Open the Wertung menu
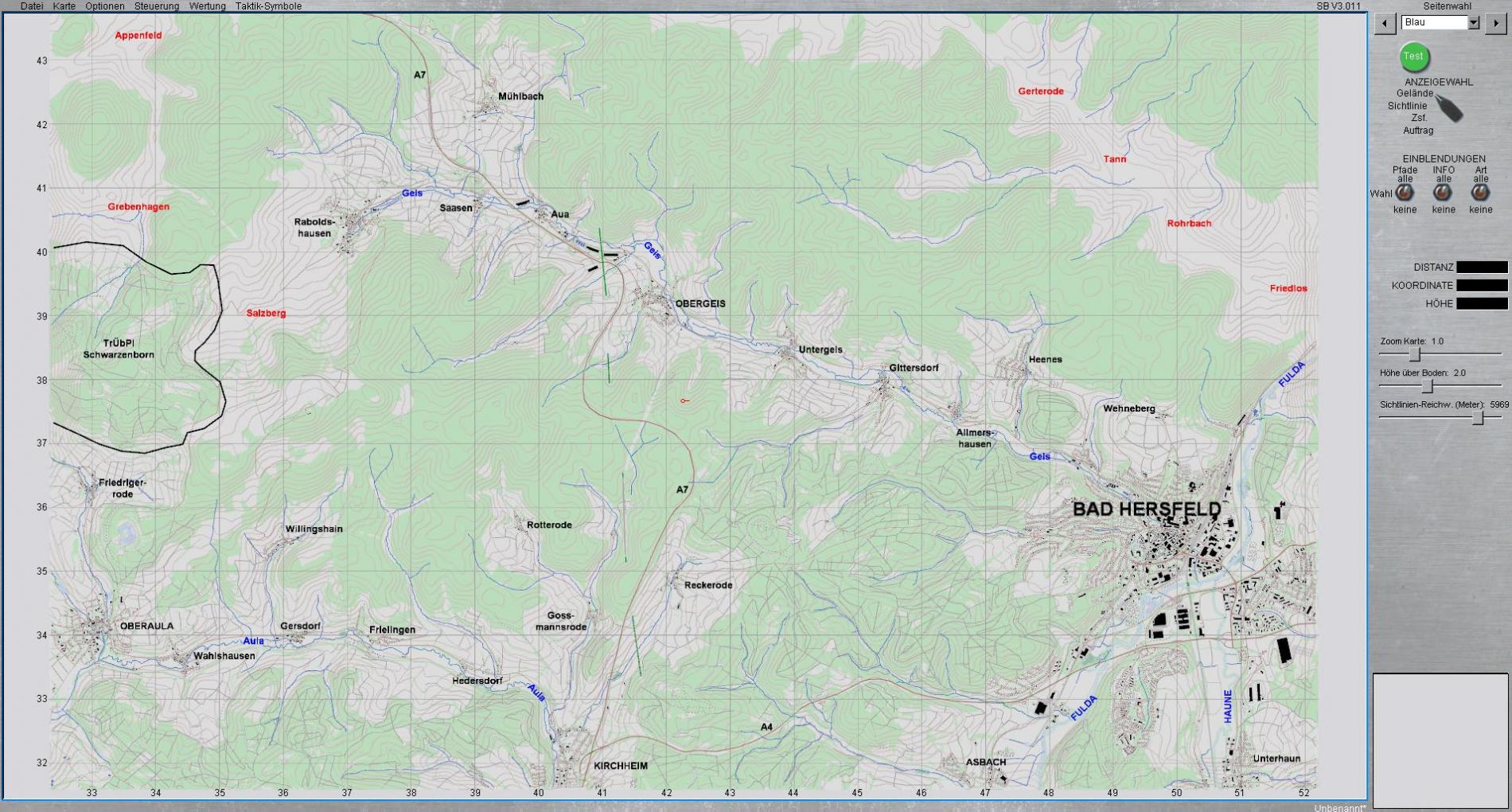Screen dimensions: 1512x812 click(207, 6)
